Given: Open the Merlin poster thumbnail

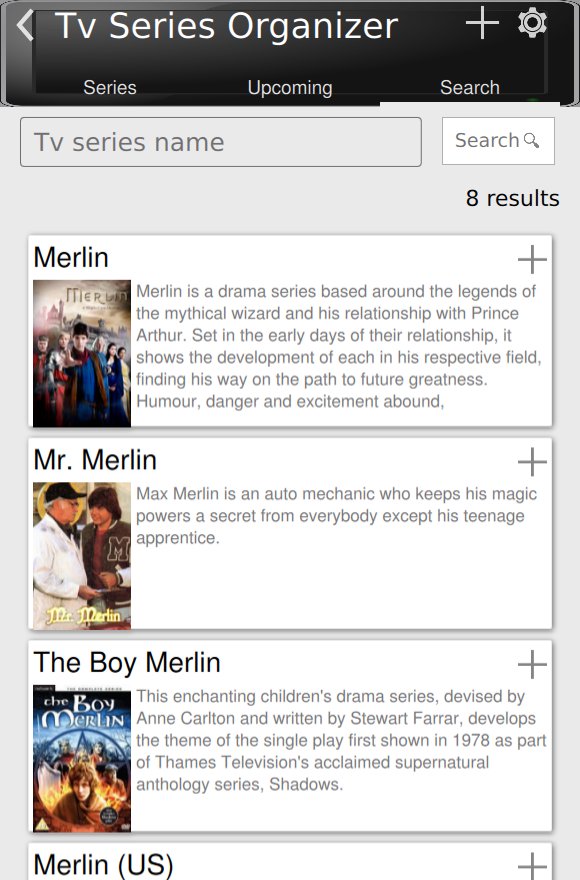Looking at the screenshot, I should [82, 354].
